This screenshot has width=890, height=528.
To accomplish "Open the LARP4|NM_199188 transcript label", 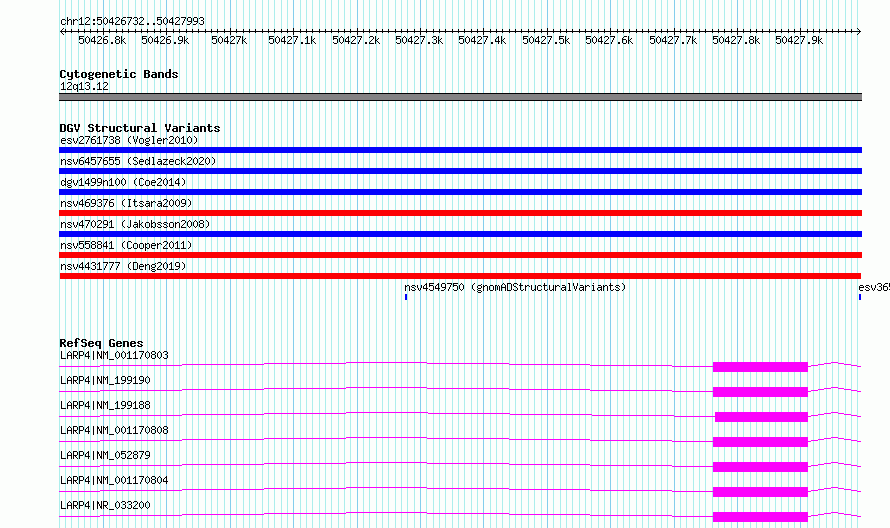I will [x=105, y=405].
